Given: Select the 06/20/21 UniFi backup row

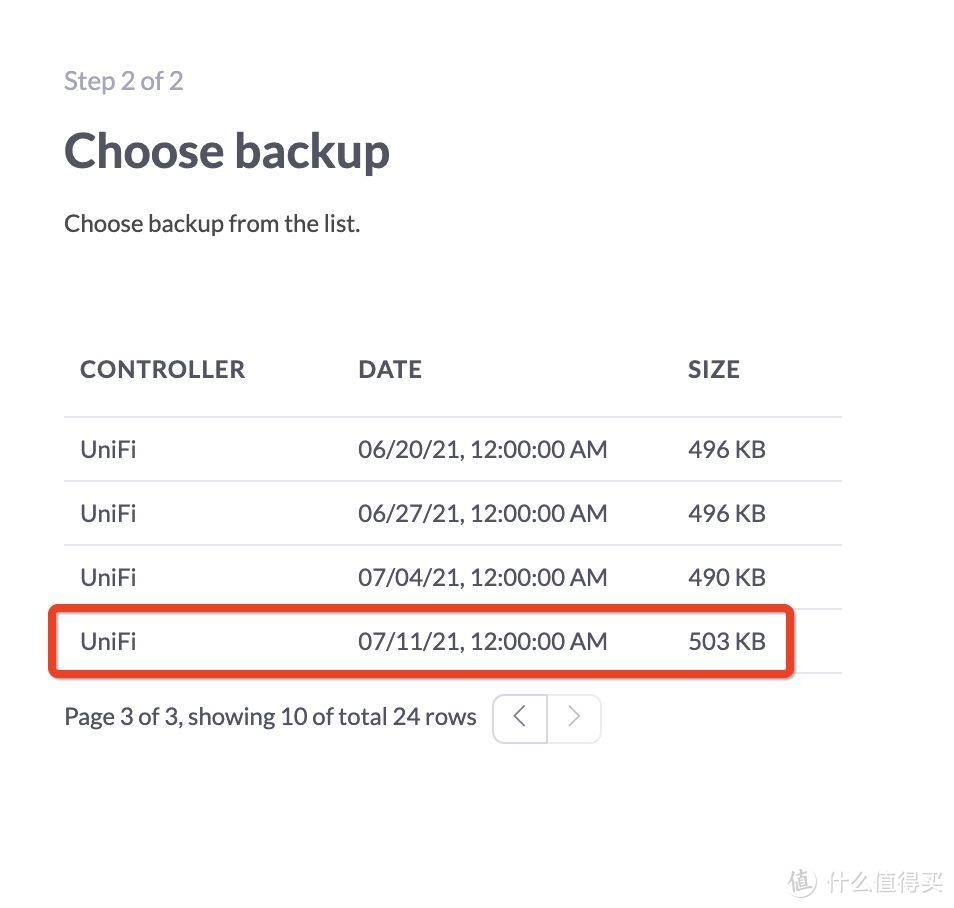Looking at the screenshot, I should click(x=420, y=449).
